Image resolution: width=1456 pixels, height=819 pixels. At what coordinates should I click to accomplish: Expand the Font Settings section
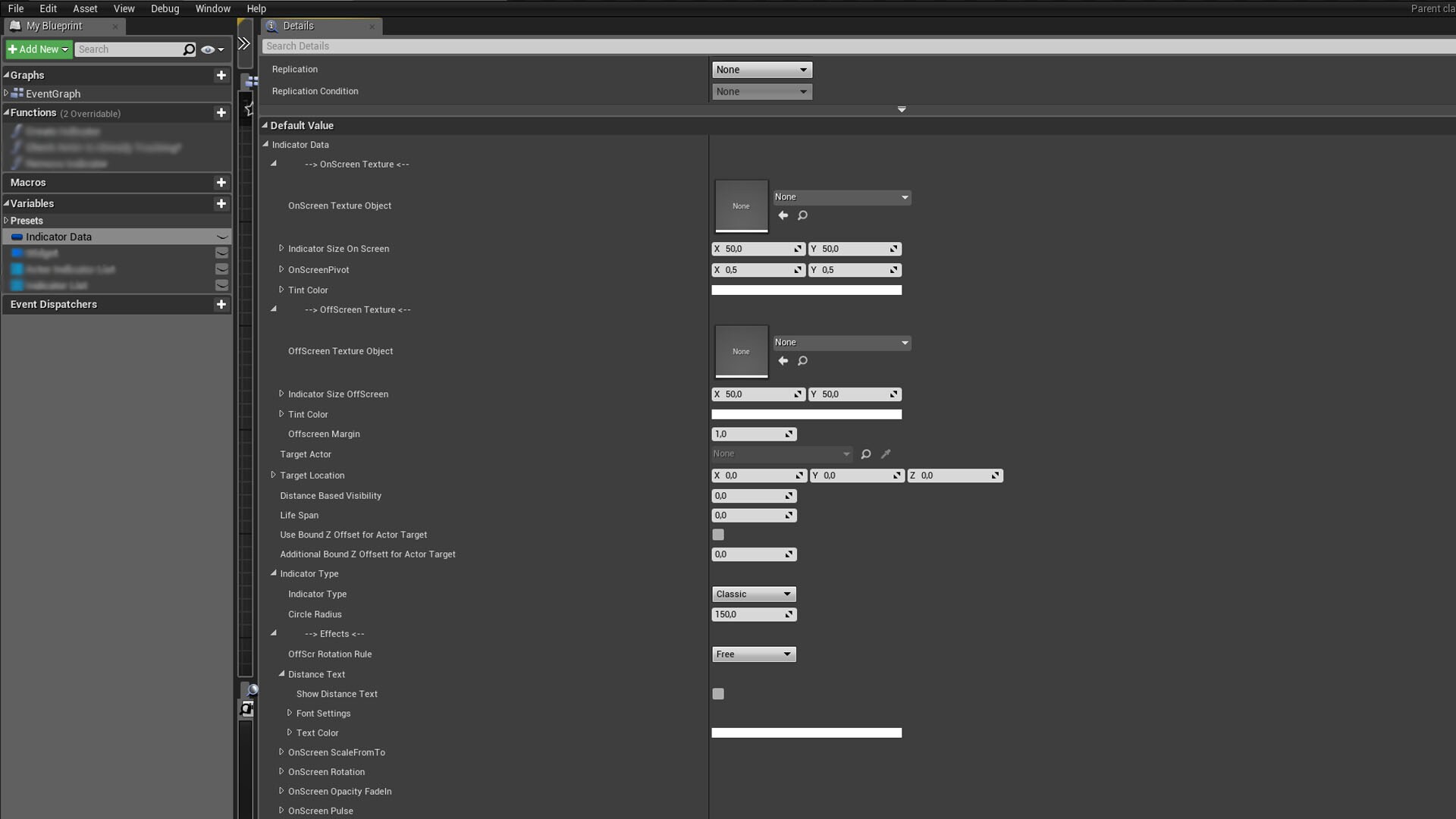coord(290,713)
